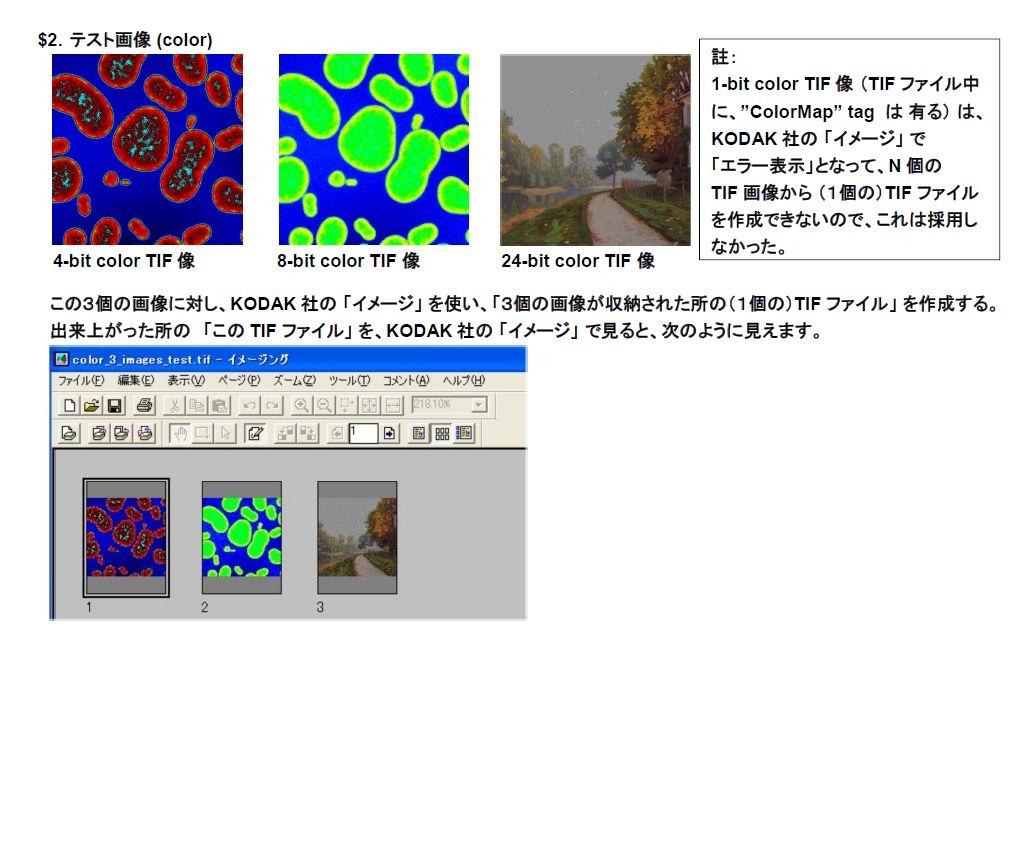Zoom out with the minus magnifier

coord(324,406)
